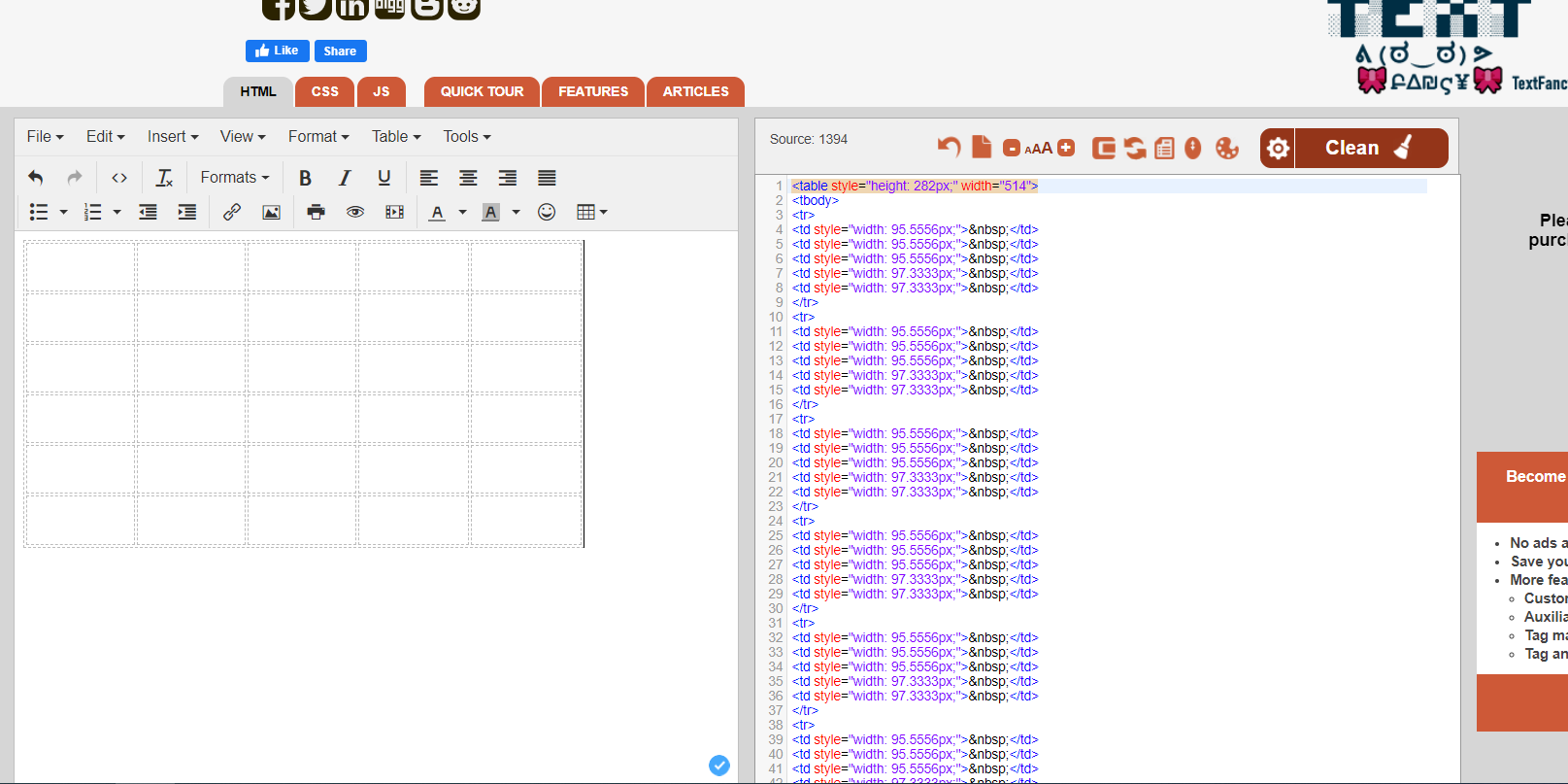
Task: Decrease indent of selected text
Action: [x=148, y=212]
